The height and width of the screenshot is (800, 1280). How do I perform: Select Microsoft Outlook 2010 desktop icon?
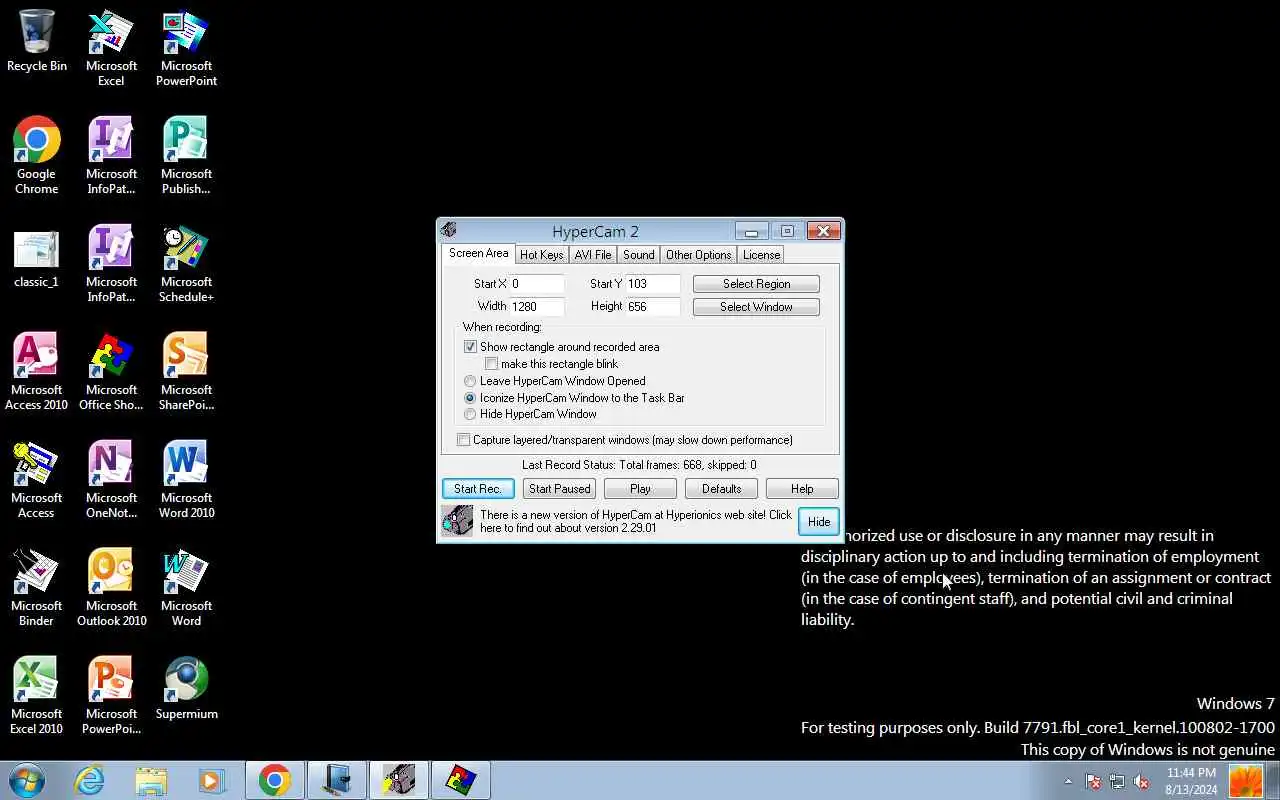pyautogui.click(x=111, y=588)
